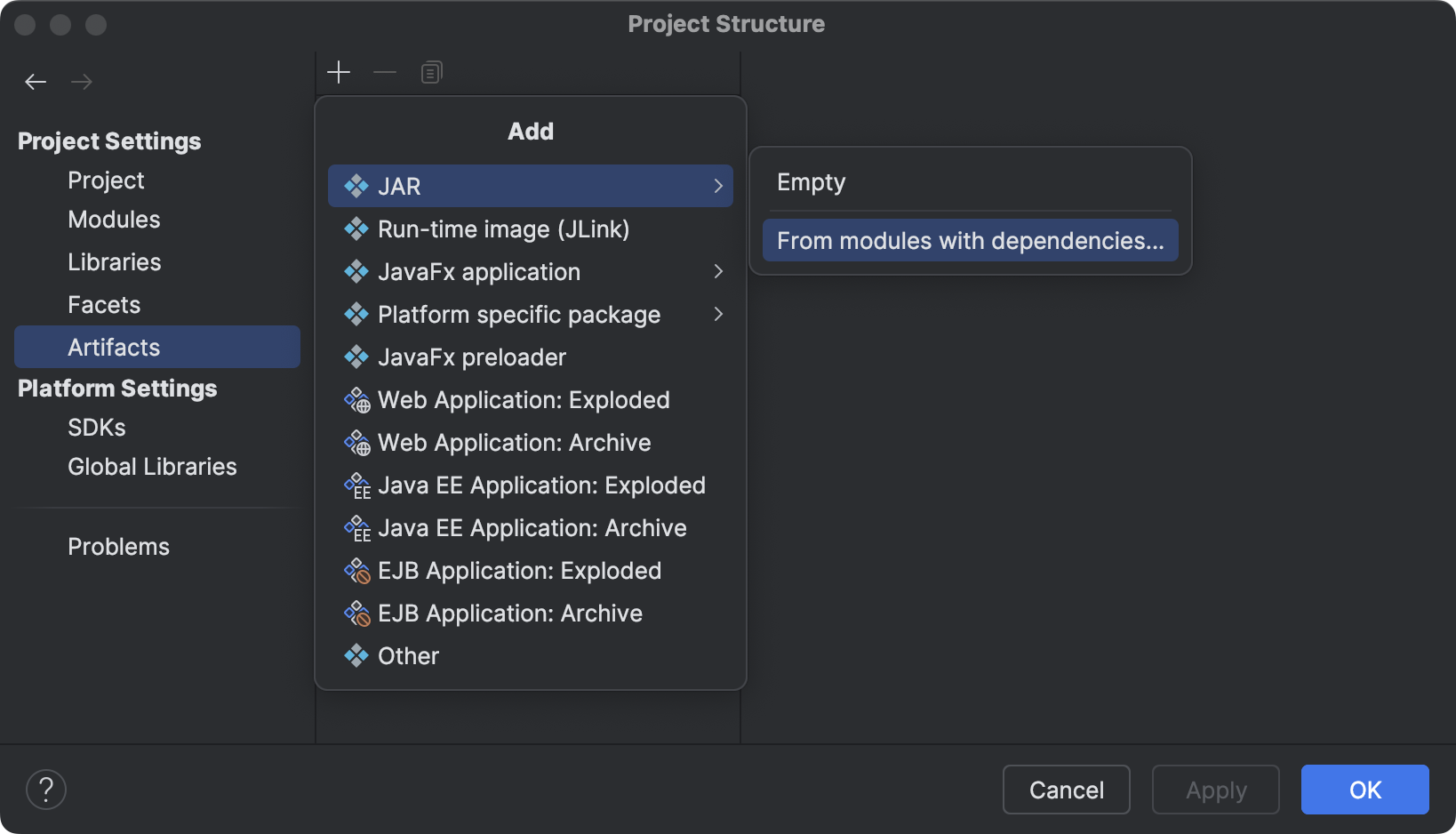Click the Java EE Application Archive icon
The width and height of the screenshot is (1456, 834).
click(356, 527)
